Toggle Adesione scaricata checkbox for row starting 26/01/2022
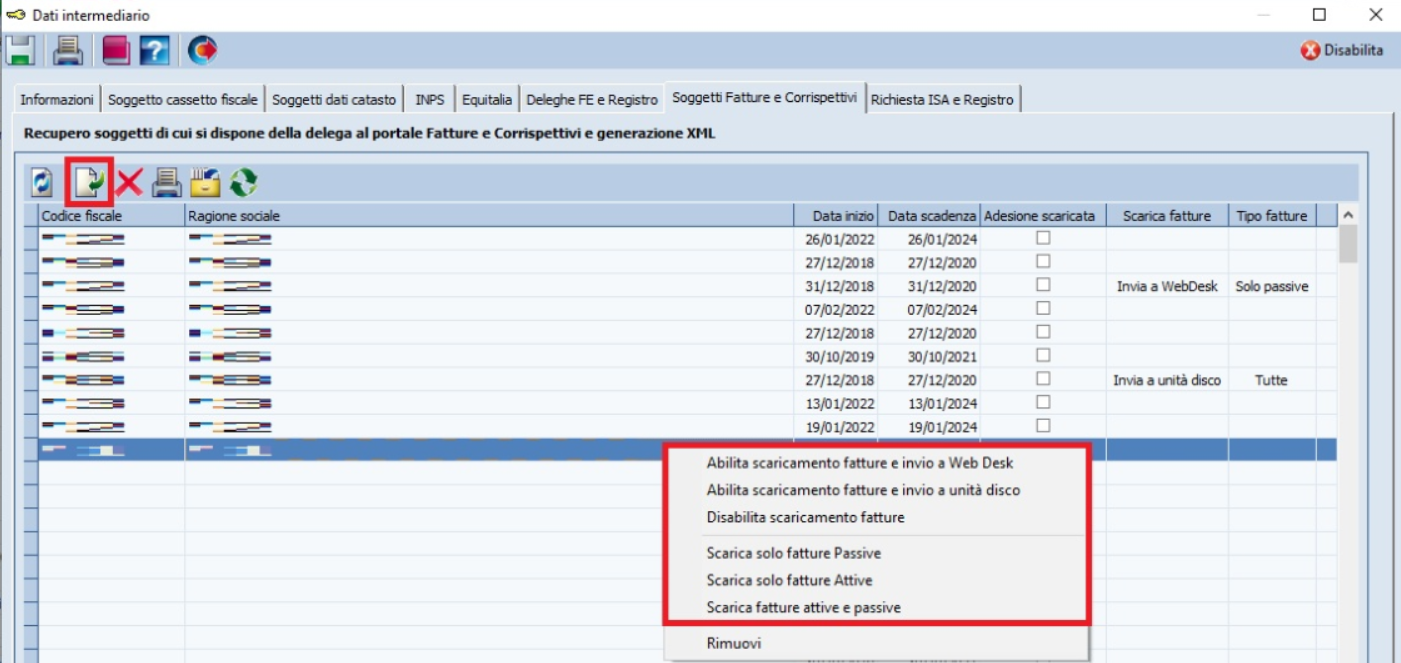 coord(1043,238)
